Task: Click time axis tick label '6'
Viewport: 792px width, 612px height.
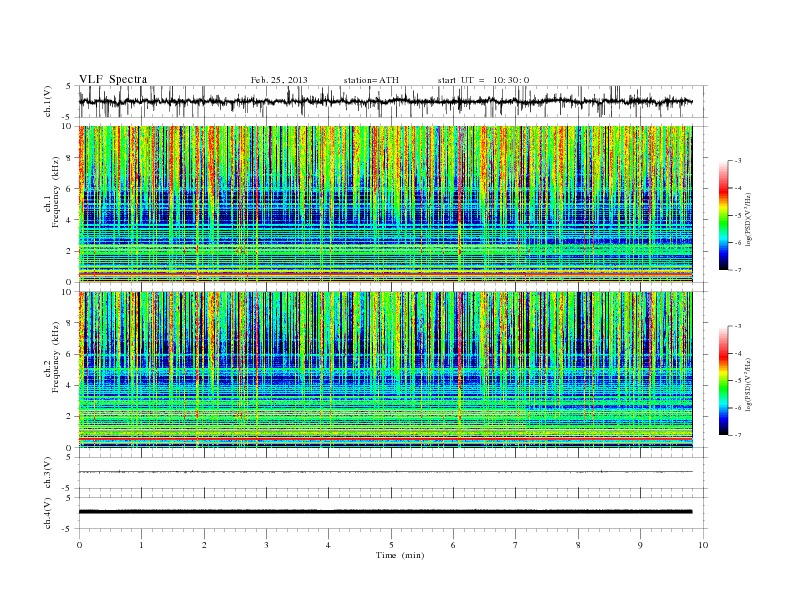Action: (x=453, y=545)
